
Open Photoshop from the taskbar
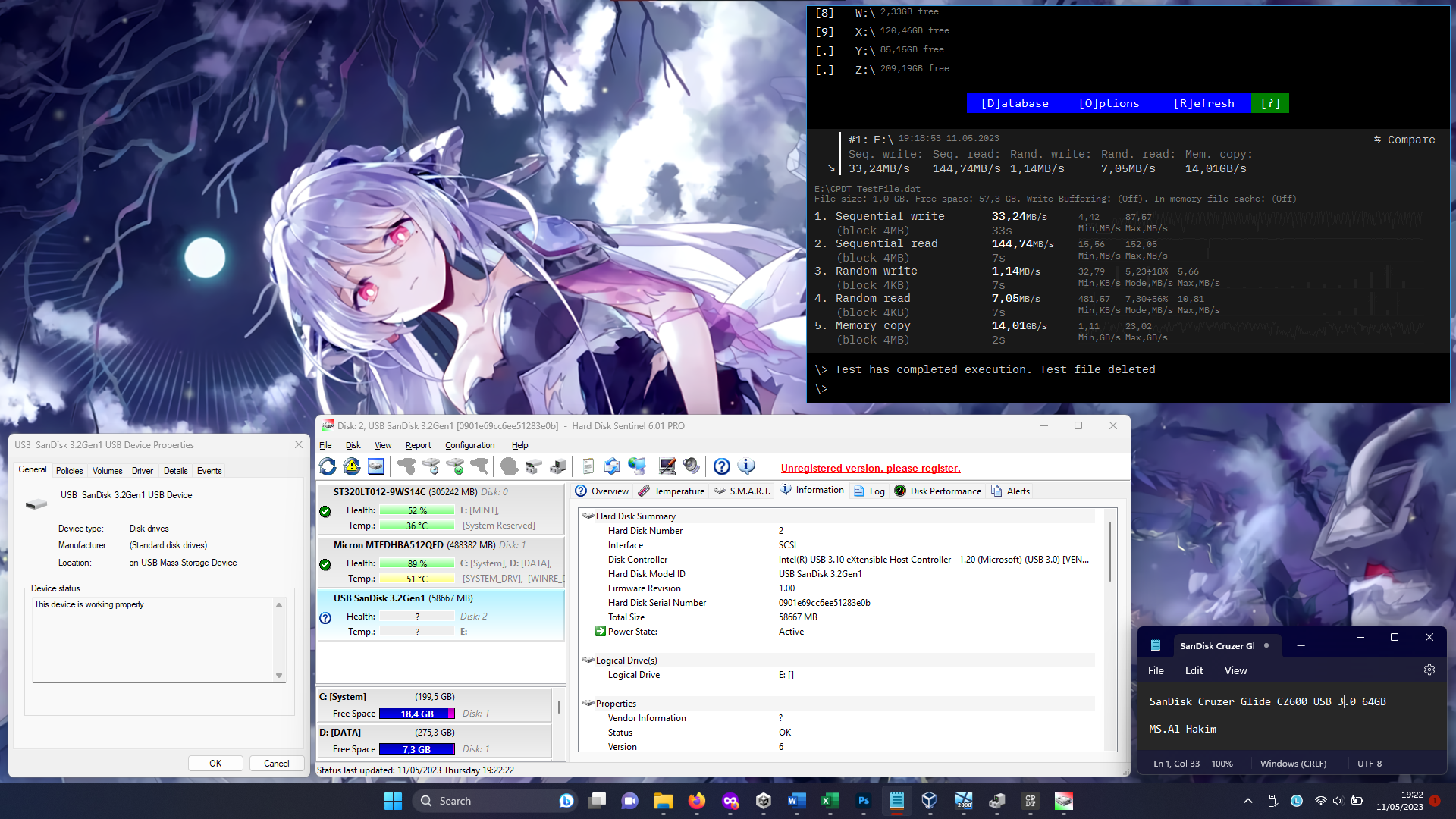pos(863,801)
